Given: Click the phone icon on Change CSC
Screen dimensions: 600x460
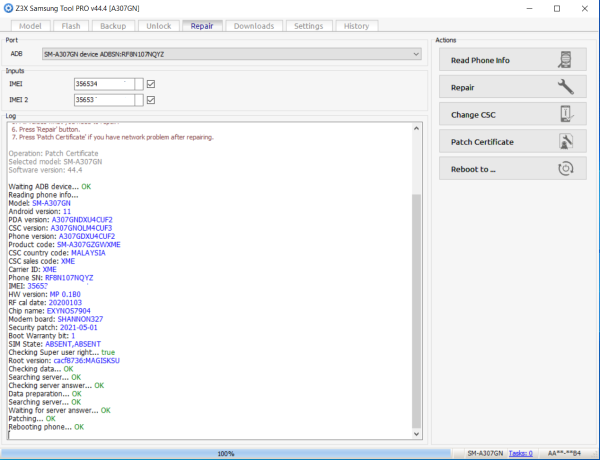Looking at the screenshot, I should [567, 114].
